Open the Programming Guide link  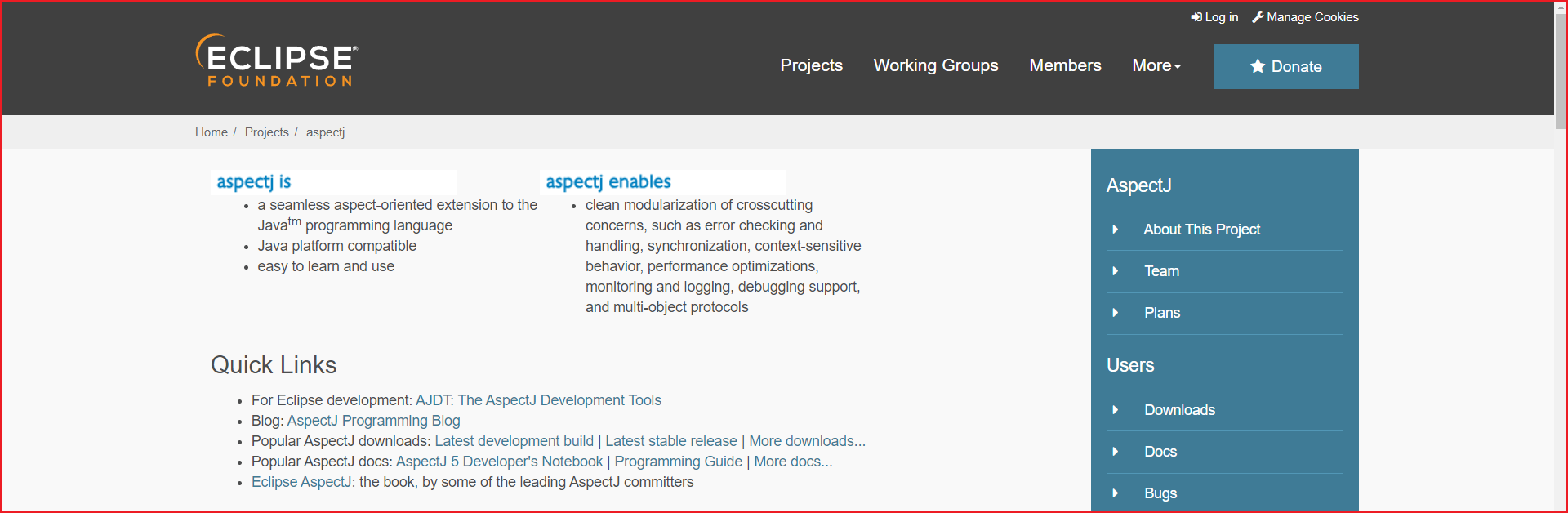[678, 462]
